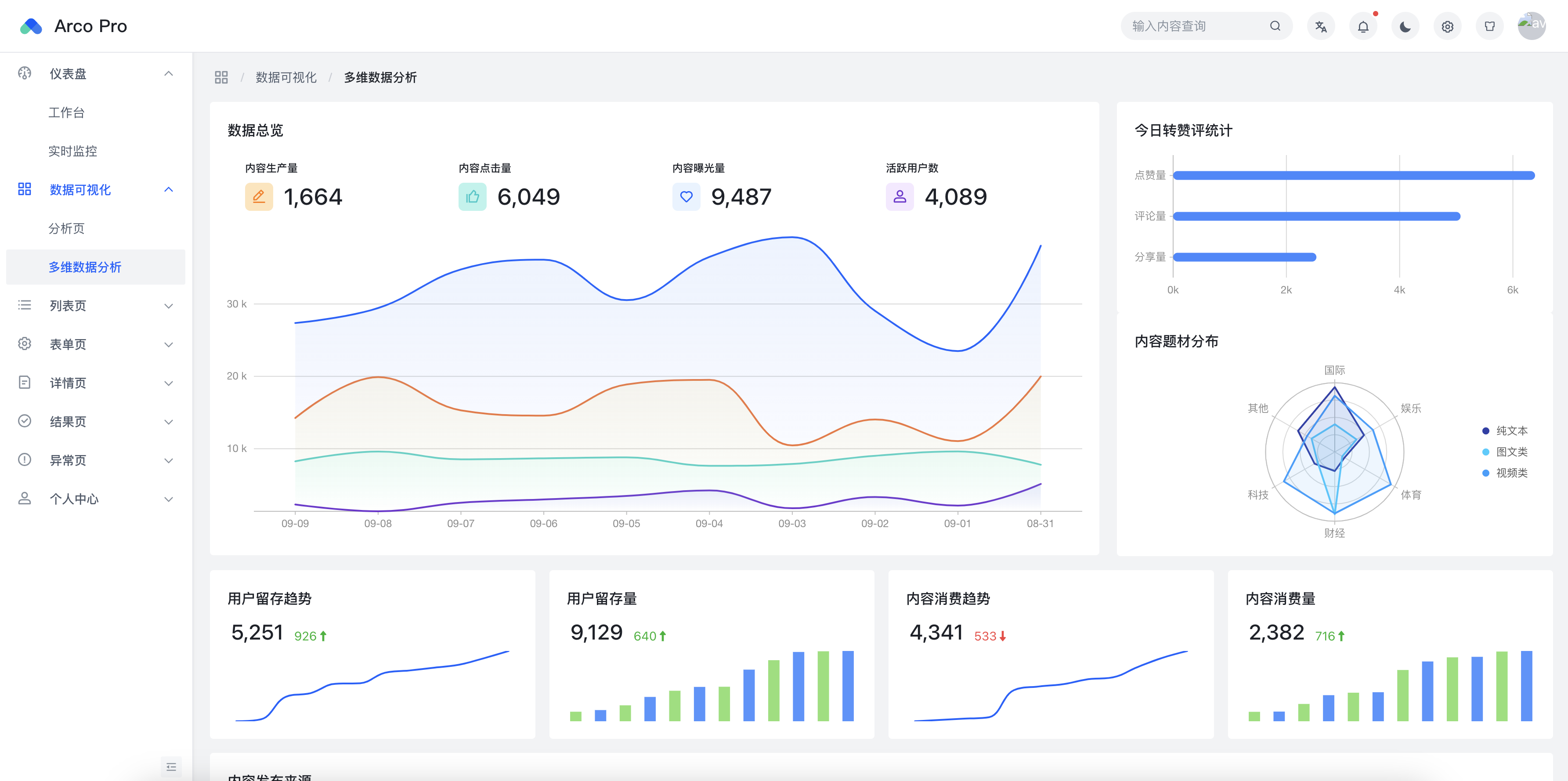Click the 内容题材分布 heading

point(1177,341)
